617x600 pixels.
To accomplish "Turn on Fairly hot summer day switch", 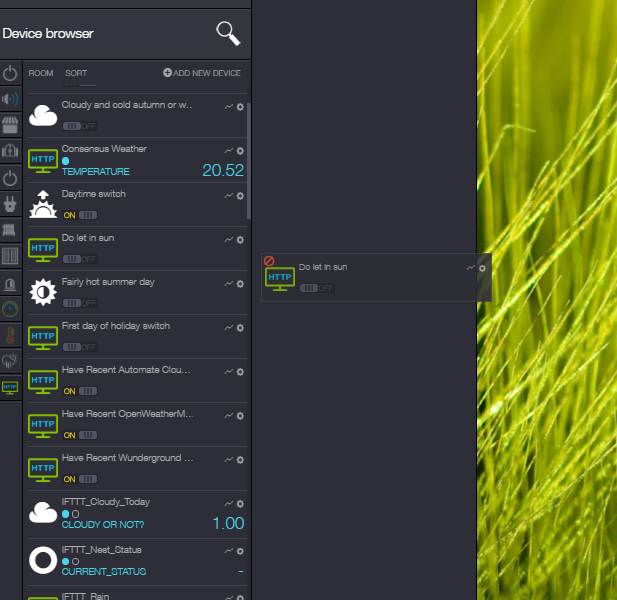I will tap(80, 303).
